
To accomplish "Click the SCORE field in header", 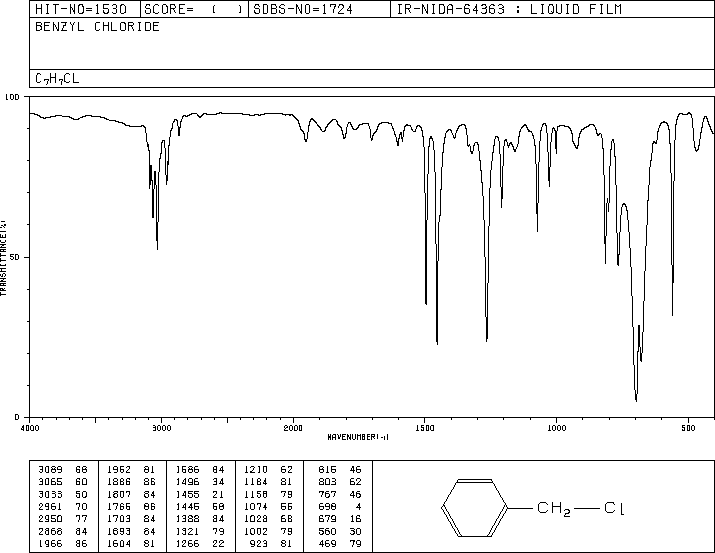I will click(x=193, y=9).
